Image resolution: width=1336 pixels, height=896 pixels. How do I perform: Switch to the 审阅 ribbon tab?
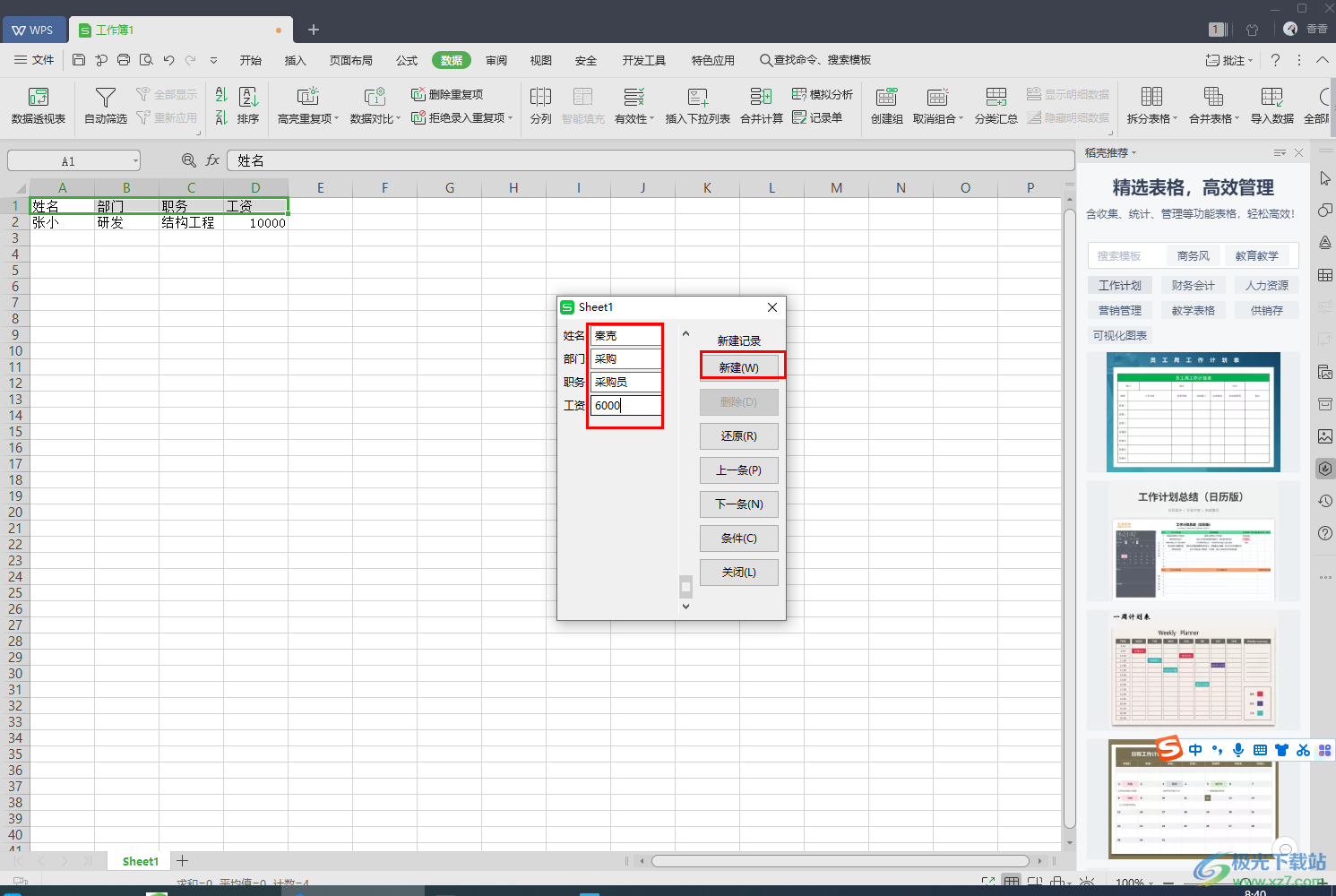(x=496, y=60)
